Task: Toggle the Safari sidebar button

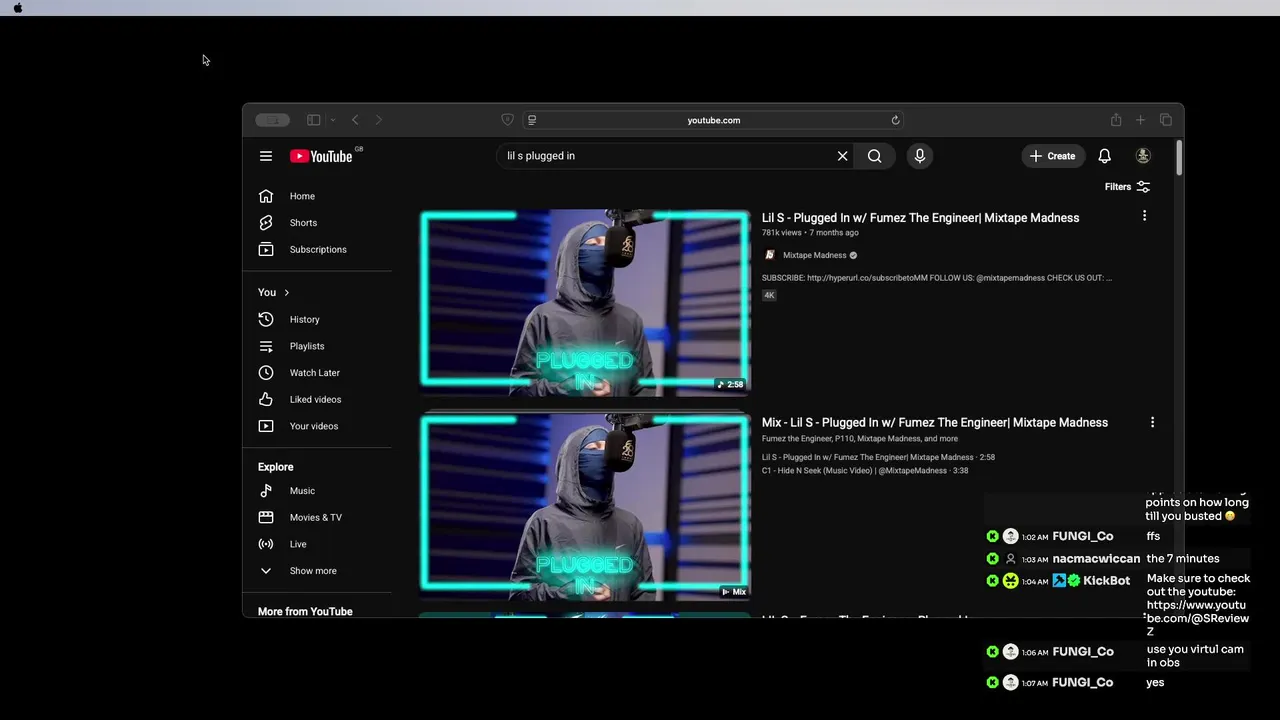Action: pyautogui.click(x=313, y=120)
